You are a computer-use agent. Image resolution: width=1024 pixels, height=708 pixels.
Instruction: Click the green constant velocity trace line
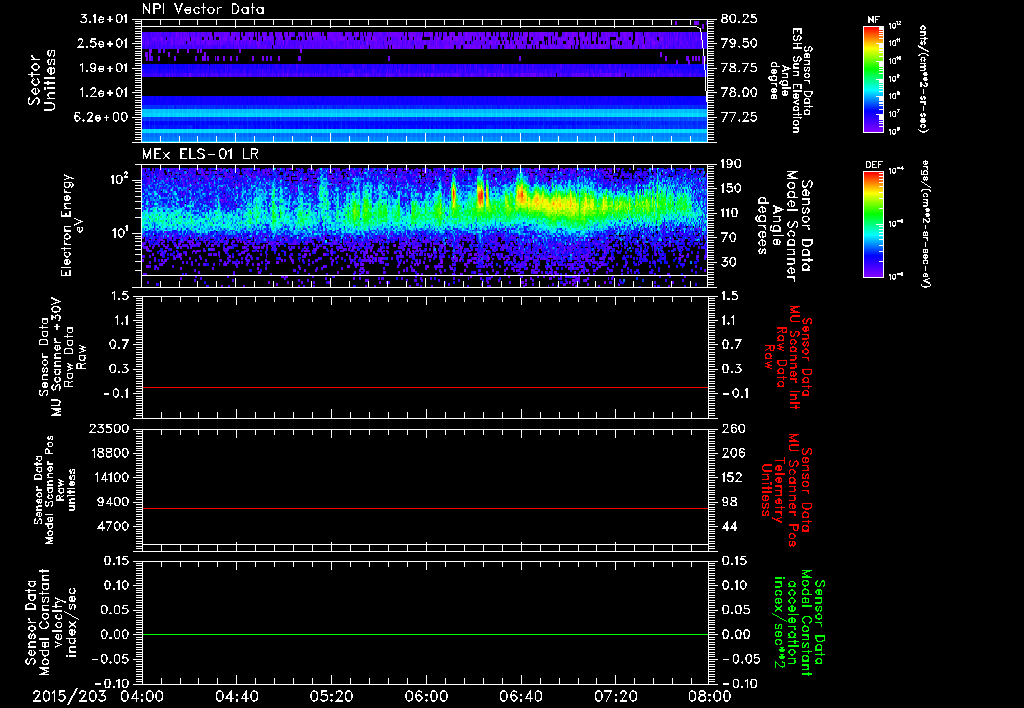425,635
